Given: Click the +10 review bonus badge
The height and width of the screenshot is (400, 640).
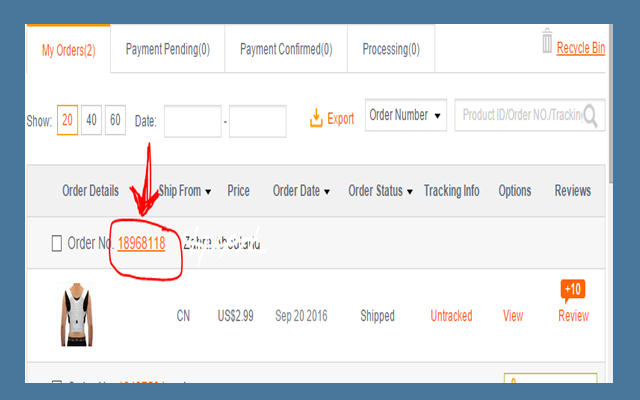Looking at the screenshot, I should [x=573, y=290].
